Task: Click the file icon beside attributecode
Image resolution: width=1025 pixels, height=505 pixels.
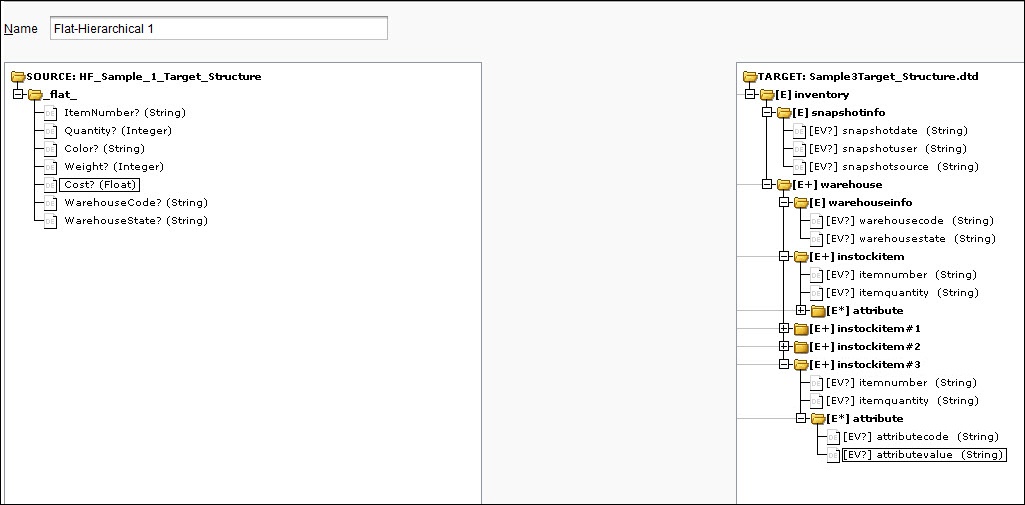Action: 833,437
